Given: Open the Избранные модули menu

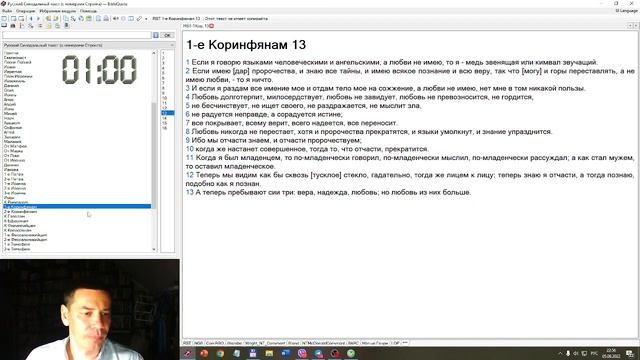Looking at the screenshot, I should tap(58, 11).
